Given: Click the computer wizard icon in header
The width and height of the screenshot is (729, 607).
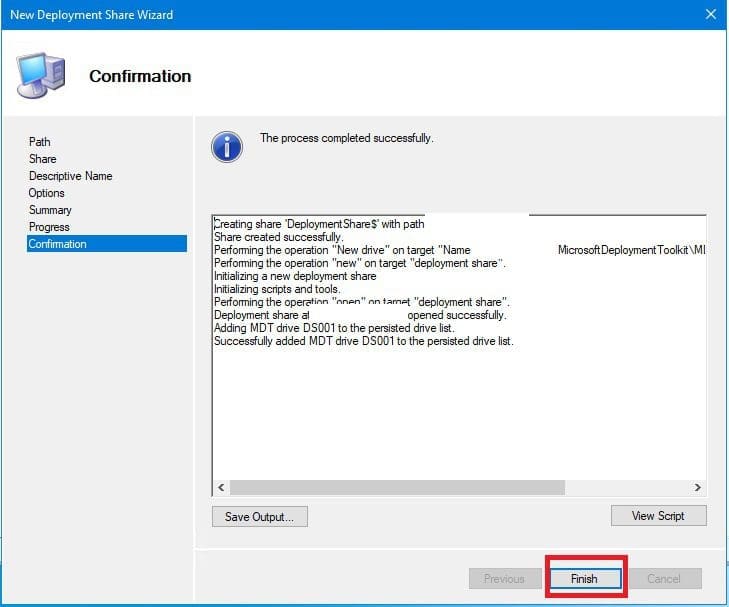Looking at the screenshot, I should [x=40, y=75].
